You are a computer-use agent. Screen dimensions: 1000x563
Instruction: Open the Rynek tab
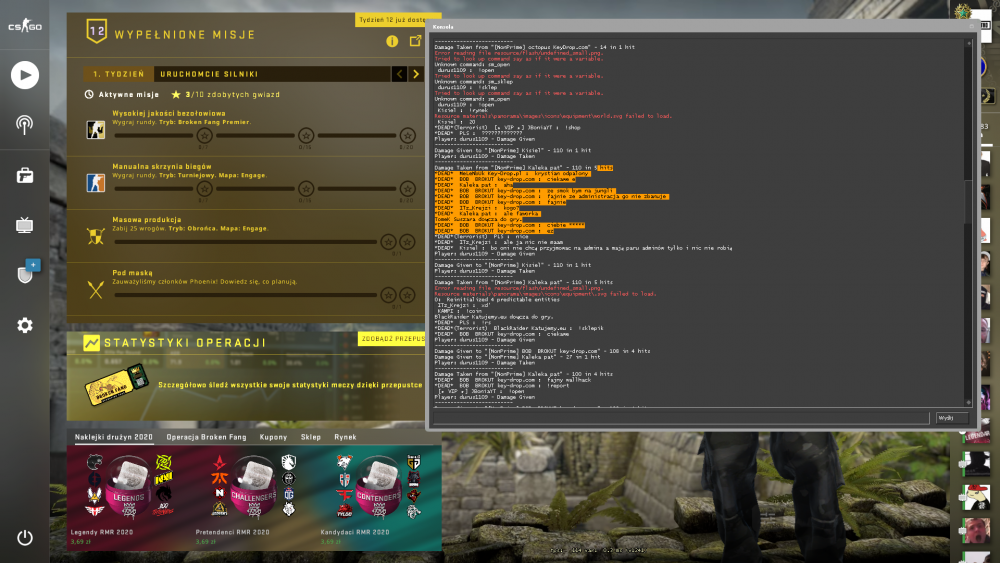click(345, 437)
